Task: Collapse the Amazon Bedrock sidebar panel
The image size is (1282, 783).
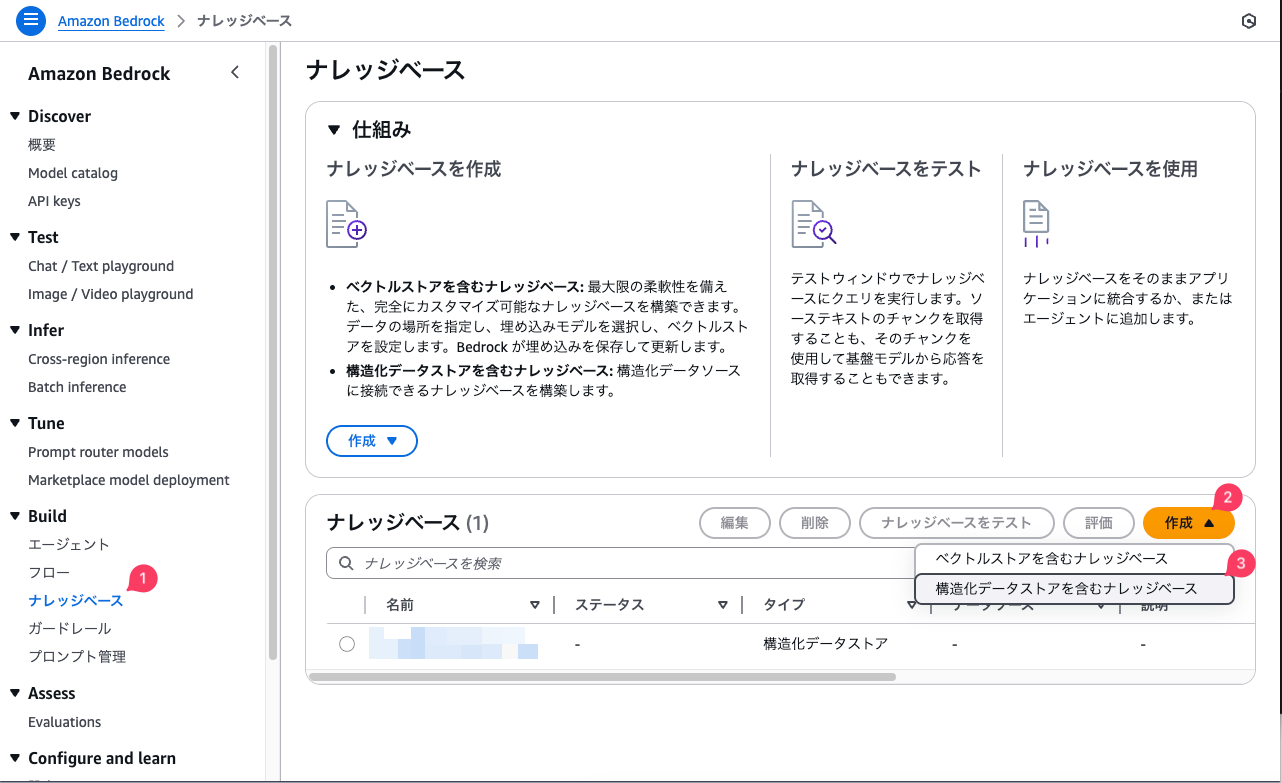Action: pyautogui.click(x=235, y=72)
